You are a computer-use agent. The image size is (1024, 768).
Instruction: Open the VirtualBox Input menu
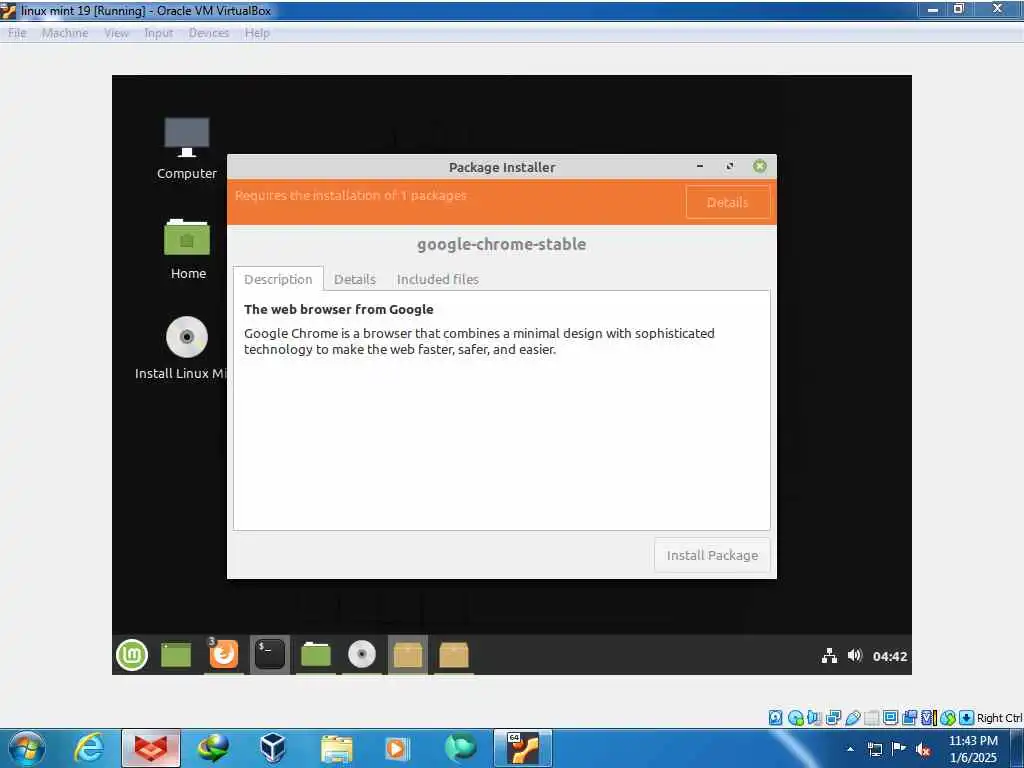(x=159, y=33)
